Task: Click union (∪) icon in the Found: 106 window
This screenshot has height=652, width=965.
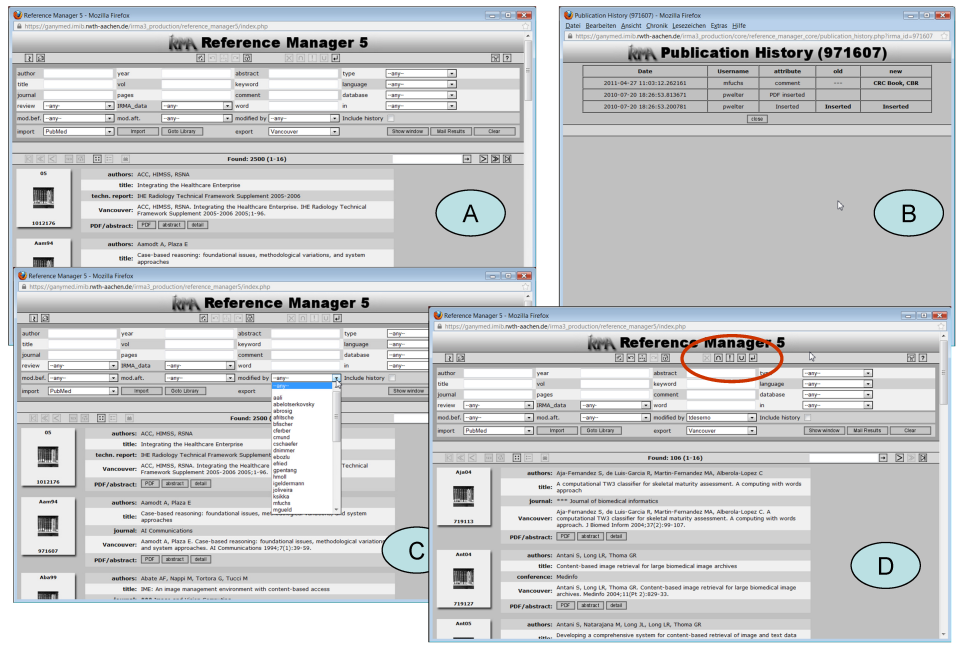Action: pyautogui.click(x=741, y=358)
